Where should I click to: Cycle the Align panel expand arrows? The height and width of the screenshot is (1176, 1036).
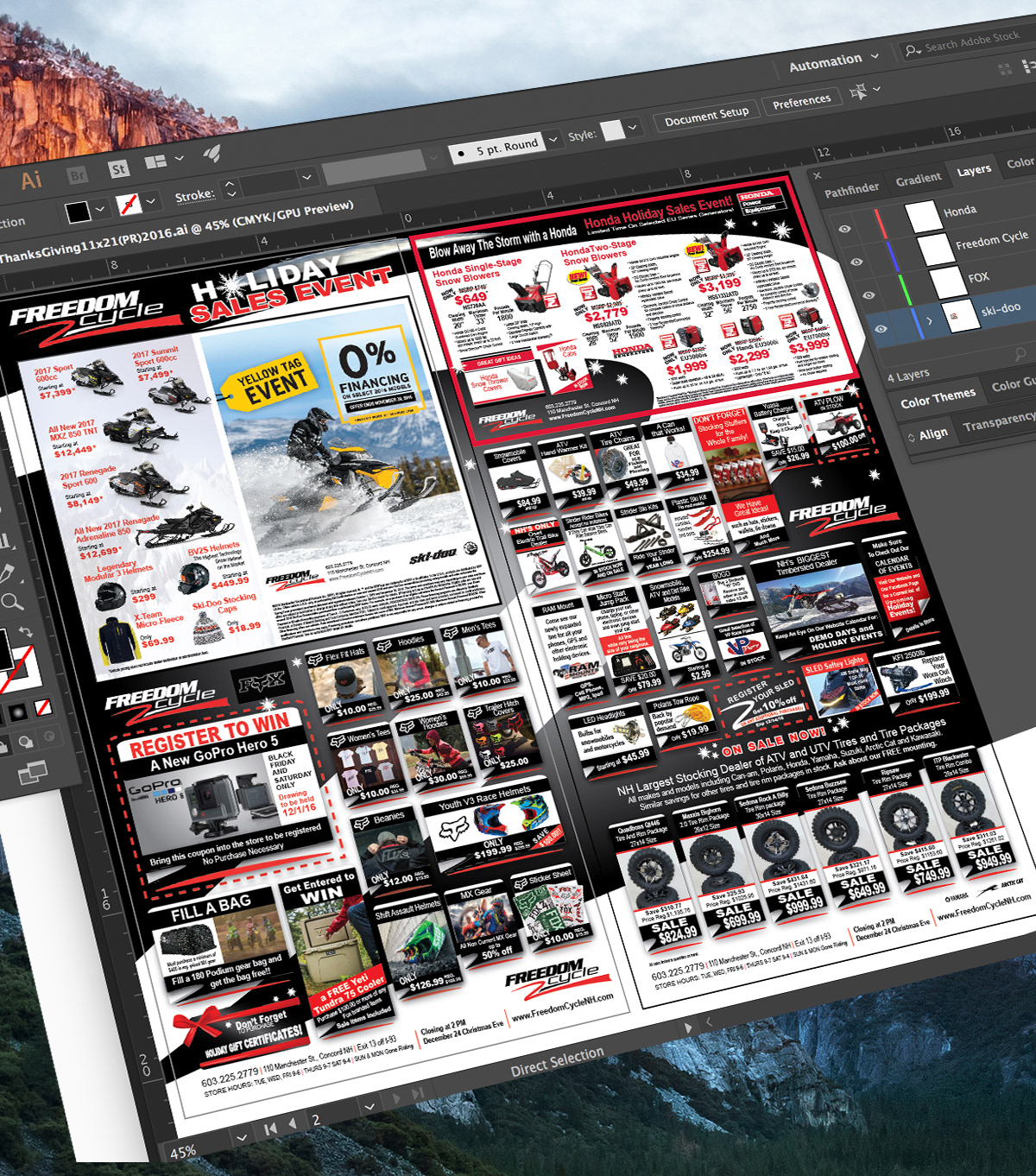point(911,439)
